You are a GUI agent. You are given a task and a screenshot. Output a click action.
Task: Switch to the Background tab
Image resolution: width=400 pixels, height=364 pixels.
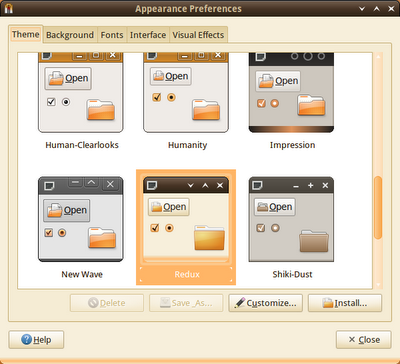[x=70, y=35]
